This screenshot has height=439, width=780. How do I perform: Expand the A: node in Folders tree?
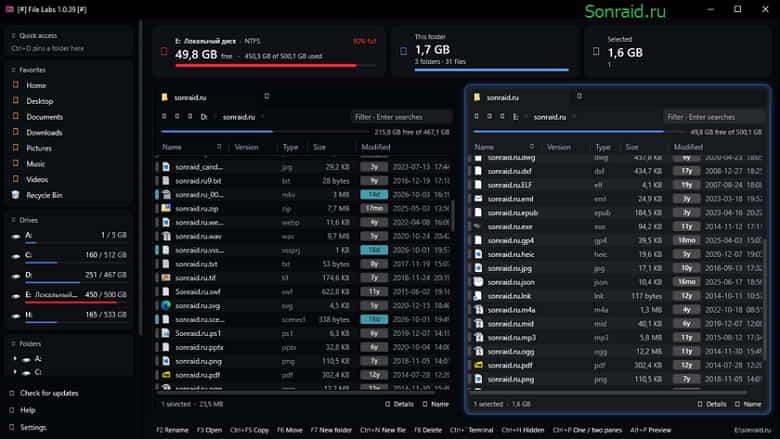click(x=14, y=358)
